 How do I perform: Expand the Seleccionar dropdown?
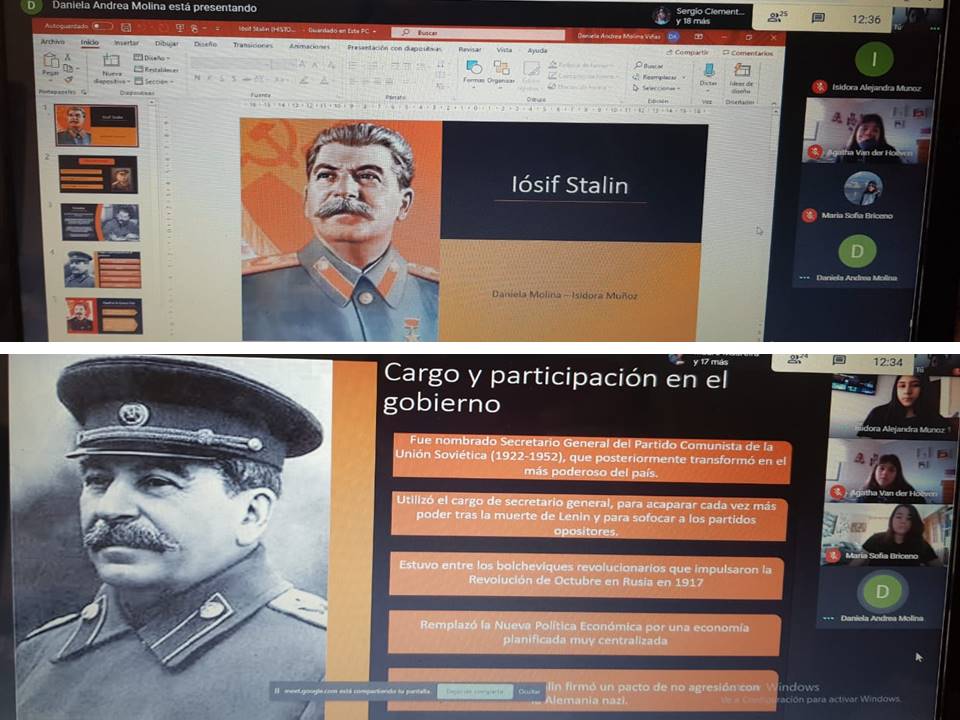[x=657, y=88]
